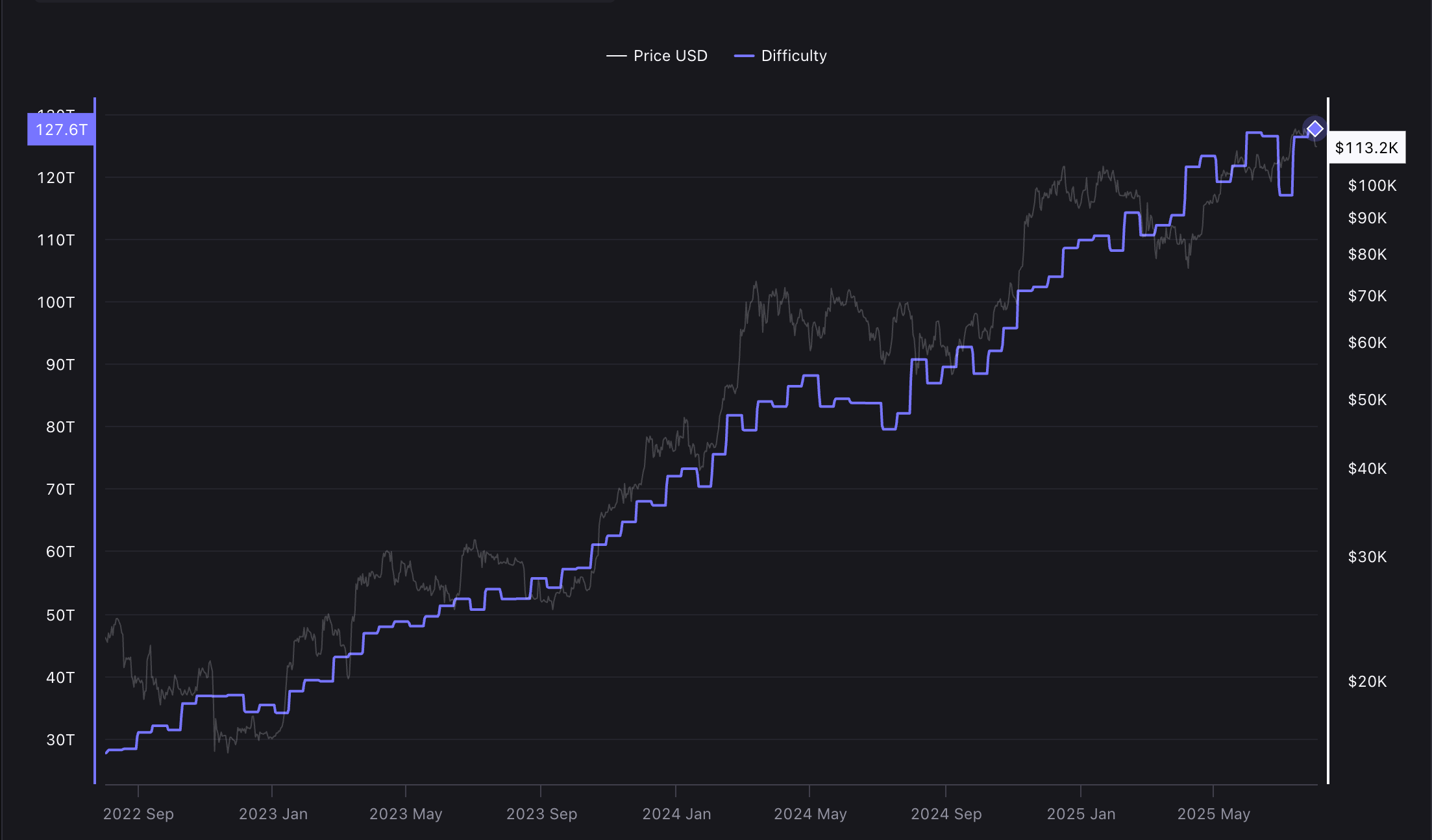Click the 2025 May label on the time axis
Image resolution: width=1432 pixels, height=840 pixels.
pos(1213,813)
